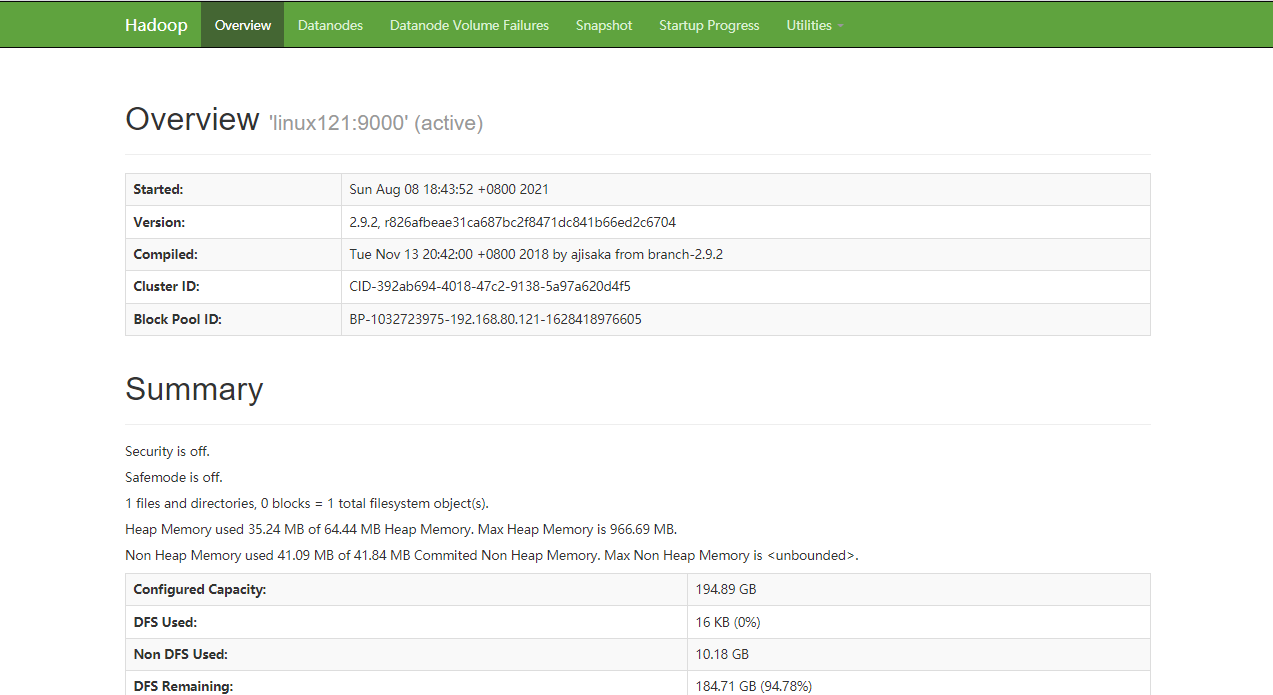Select the Heap Memory used line
Image resolution: width=1273 pixels, height=695 pixels.
tap(401, 529)
